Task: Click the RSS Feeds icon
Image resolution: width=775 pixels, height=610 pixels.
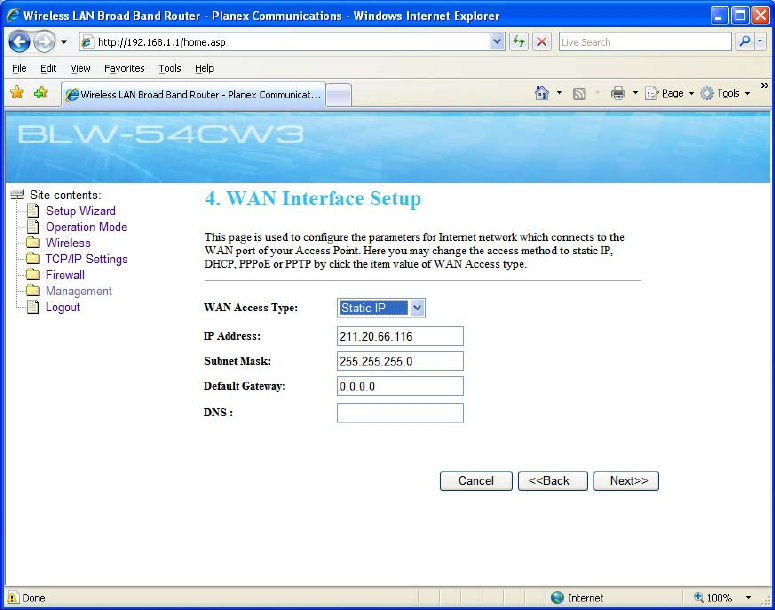Action: [579, 93]
